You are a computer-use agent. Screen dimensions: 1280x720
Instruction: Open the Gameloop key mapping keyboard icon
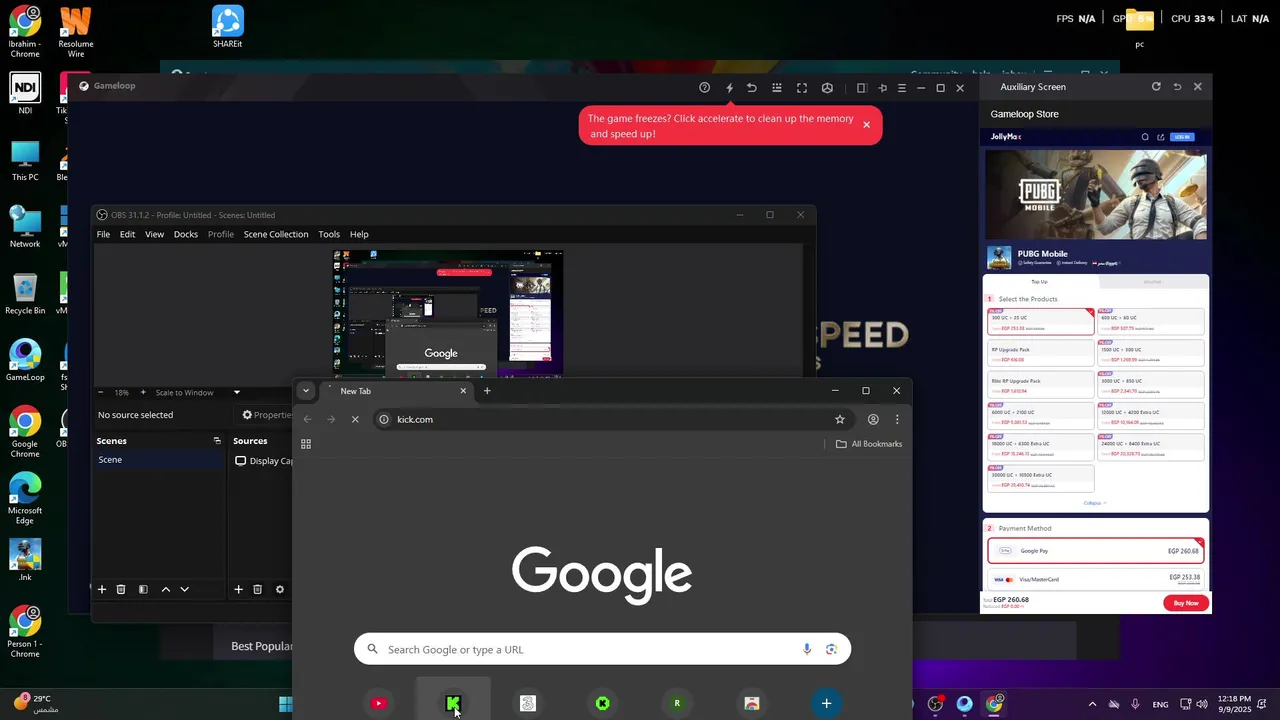pos(776,88)
